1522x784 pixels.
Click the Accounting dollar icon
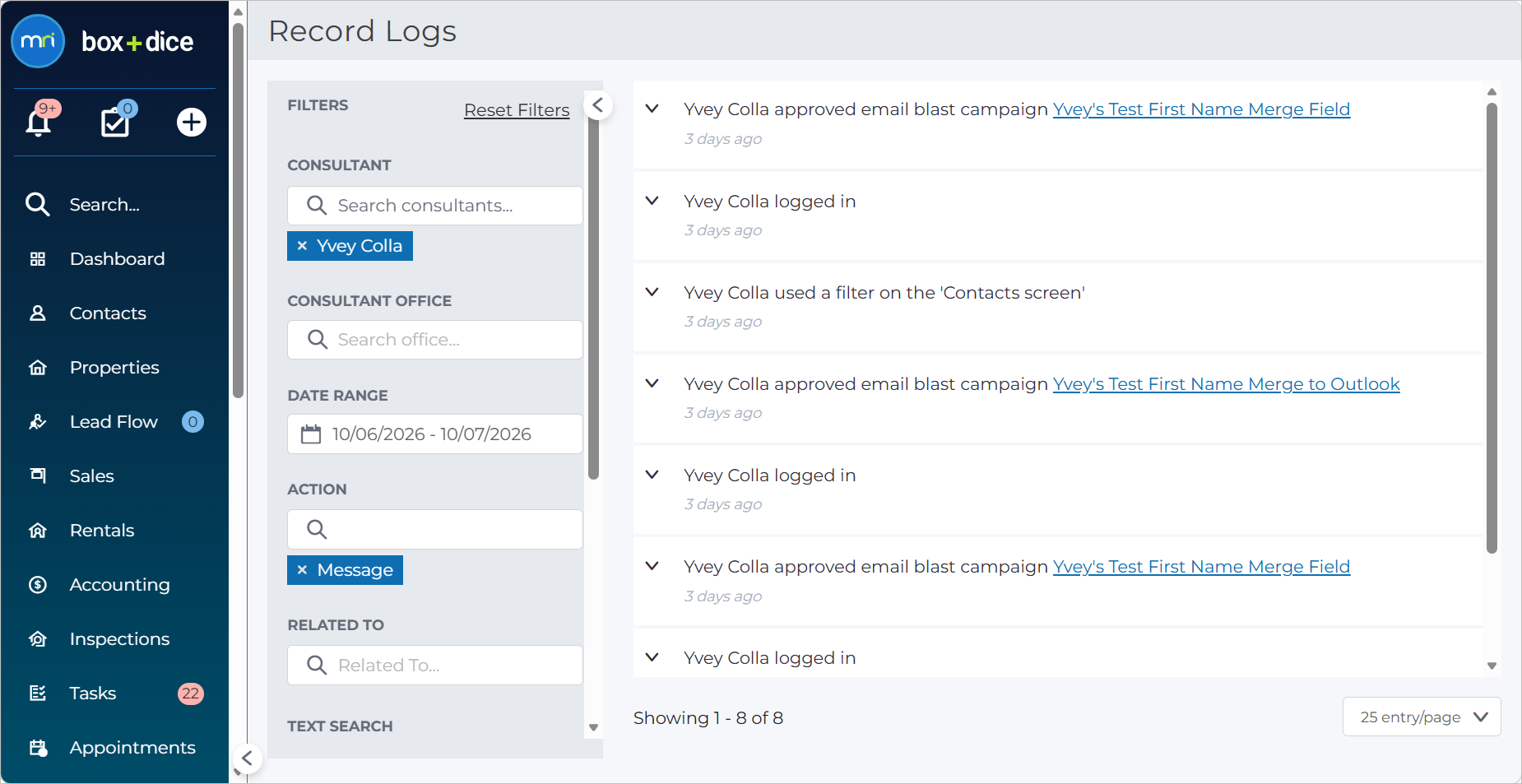pyautogui.click(x=38, y=585)
